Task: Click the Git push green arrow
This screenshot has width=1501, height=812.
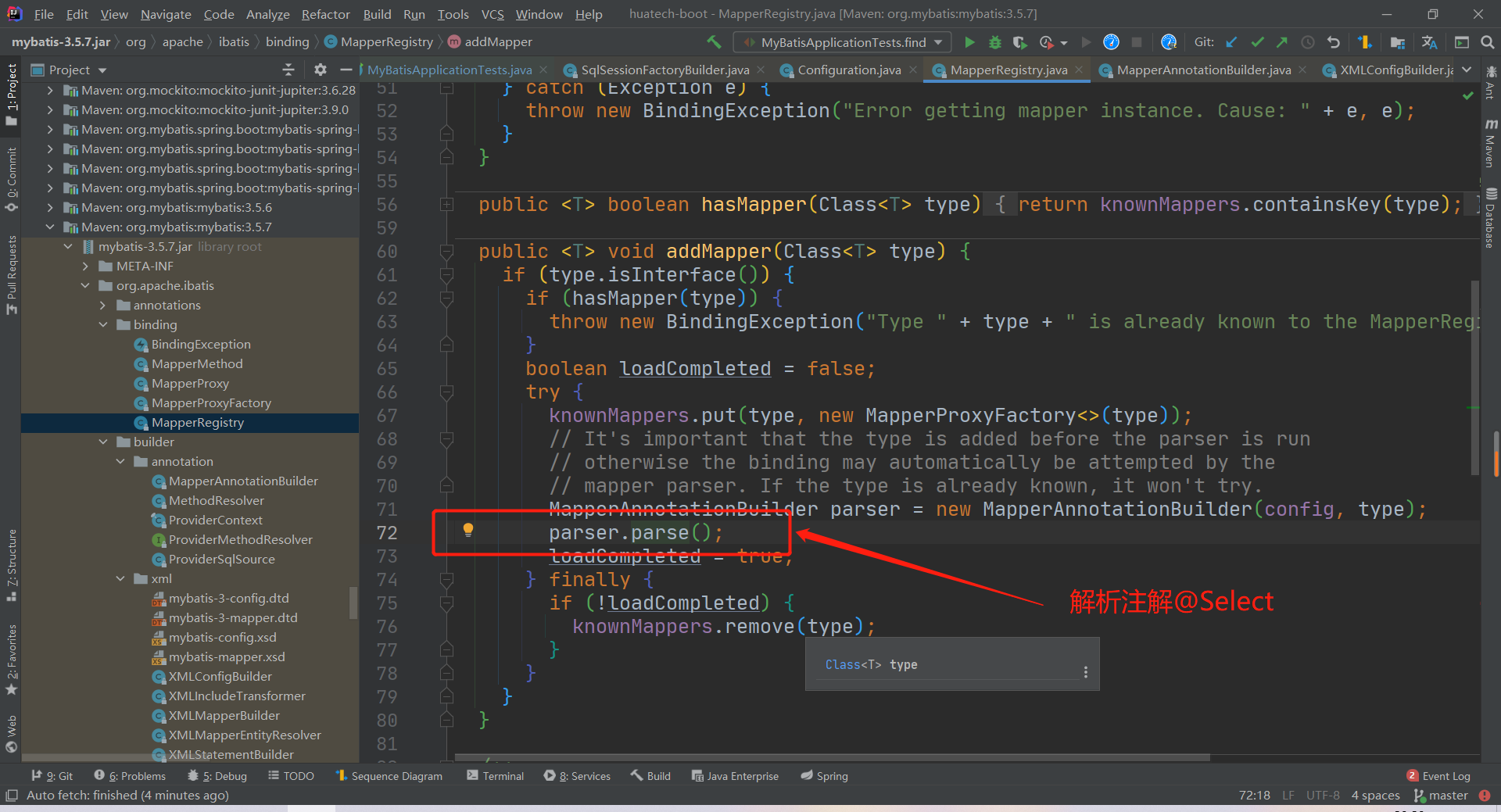Action: (x=1282, y=42)
